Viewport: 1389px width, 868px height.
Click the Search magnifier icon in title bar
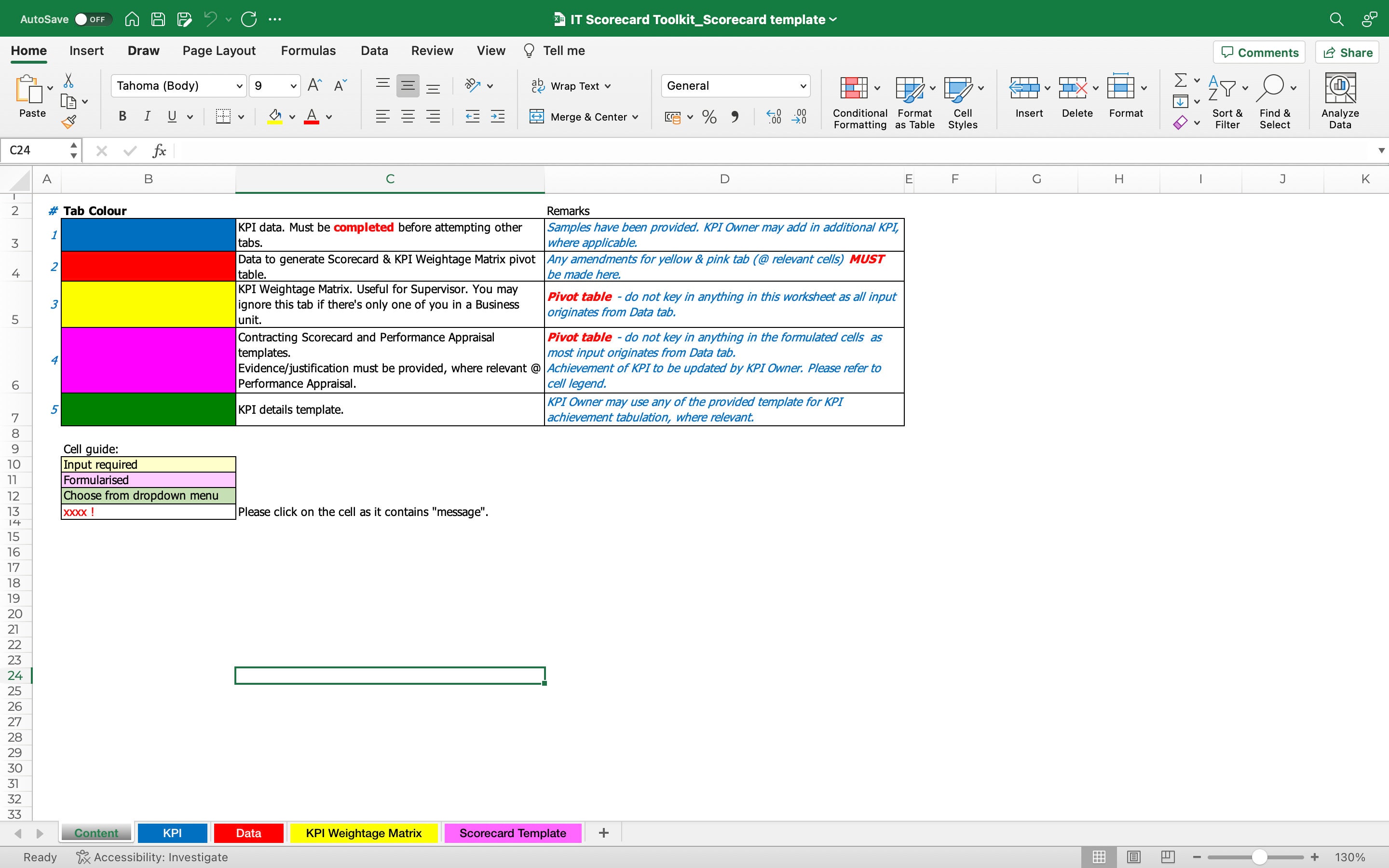[1336, 19]
